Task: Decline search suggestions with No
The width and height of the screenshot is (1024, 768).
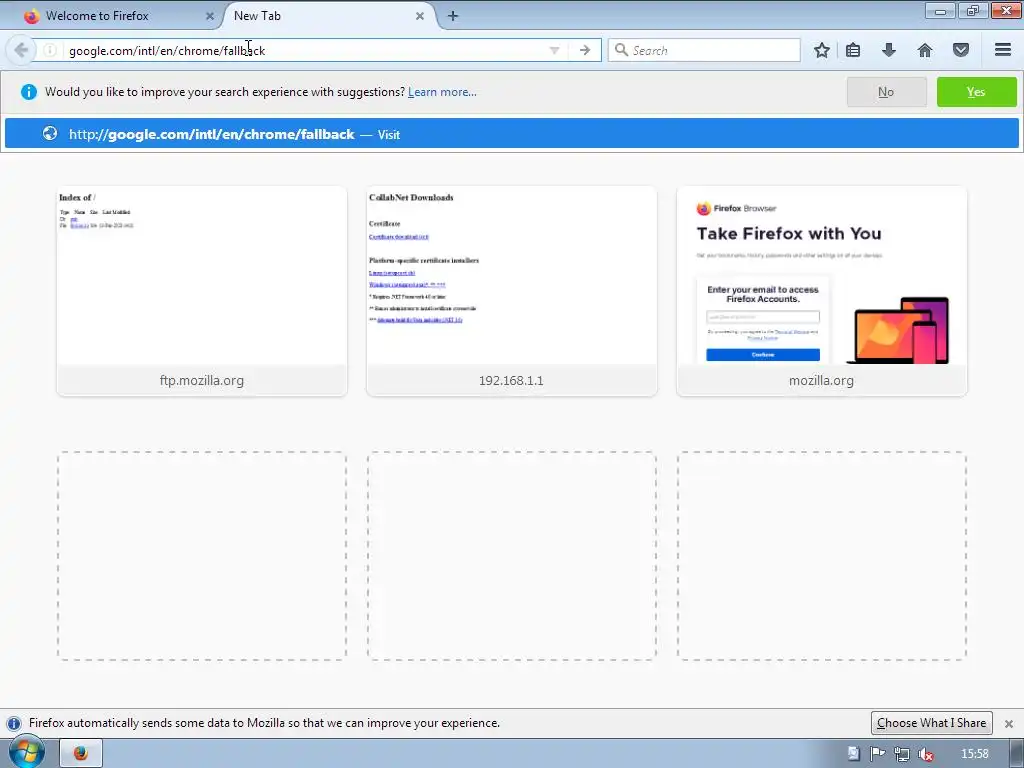Action: click(886, 92)
